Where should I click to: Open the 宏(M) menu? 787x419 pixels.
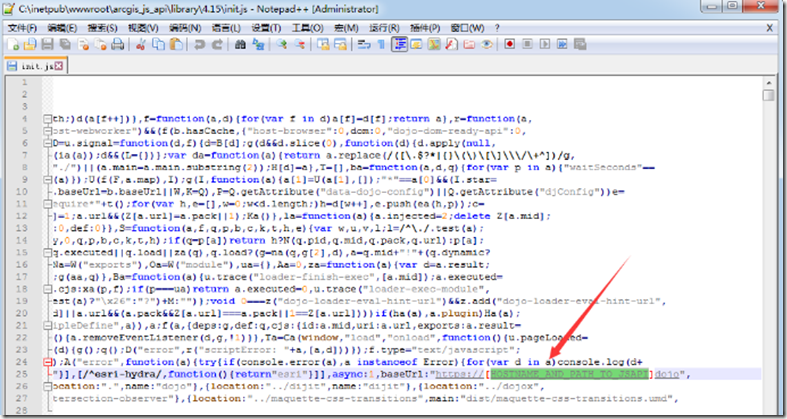[347, 28]
